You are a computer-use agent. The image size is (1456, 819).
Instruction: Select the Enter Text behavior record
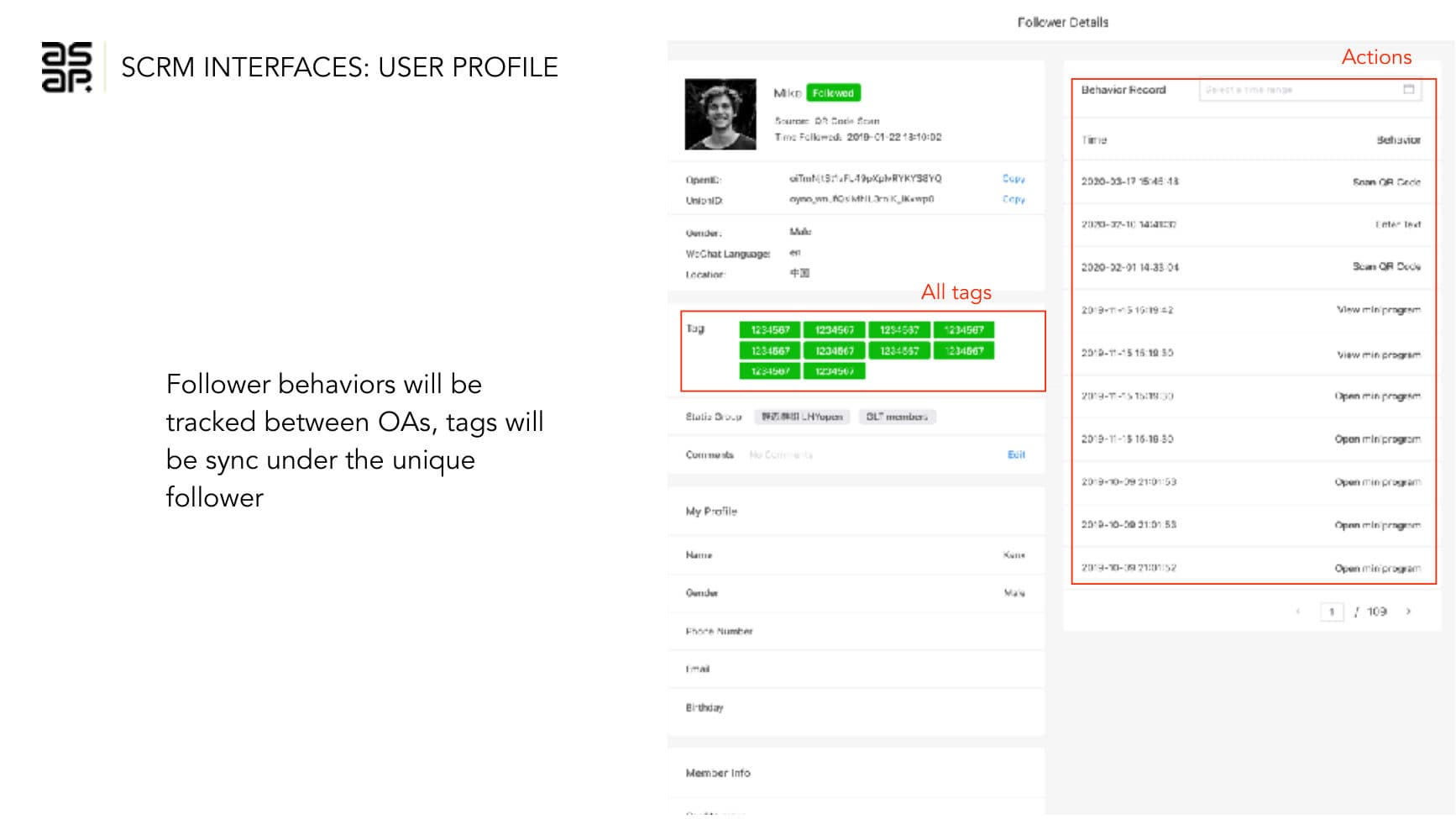pyautogui.click(x=1251, y=224)
